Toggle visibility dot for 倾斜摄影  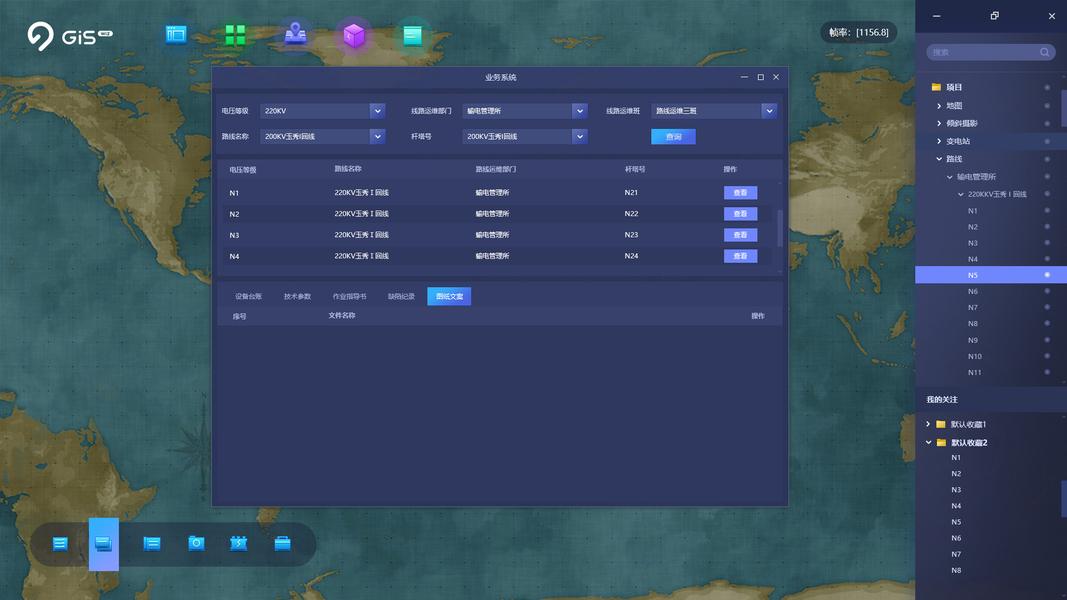point(1047,123)
